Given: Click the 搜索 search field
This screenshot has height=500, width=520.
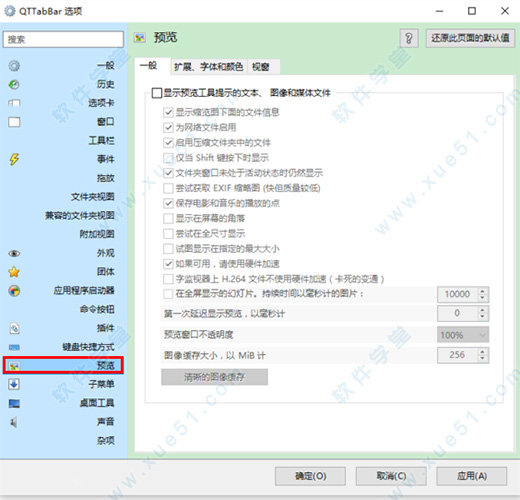Looking at the screenshot, I should (63, 39).
